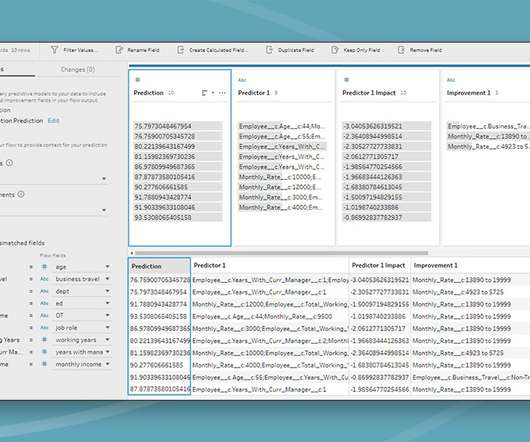Expand the lower left-panel dropdown below 'ments'
This screenshot has width=530, height=442.
coord(104,210)
